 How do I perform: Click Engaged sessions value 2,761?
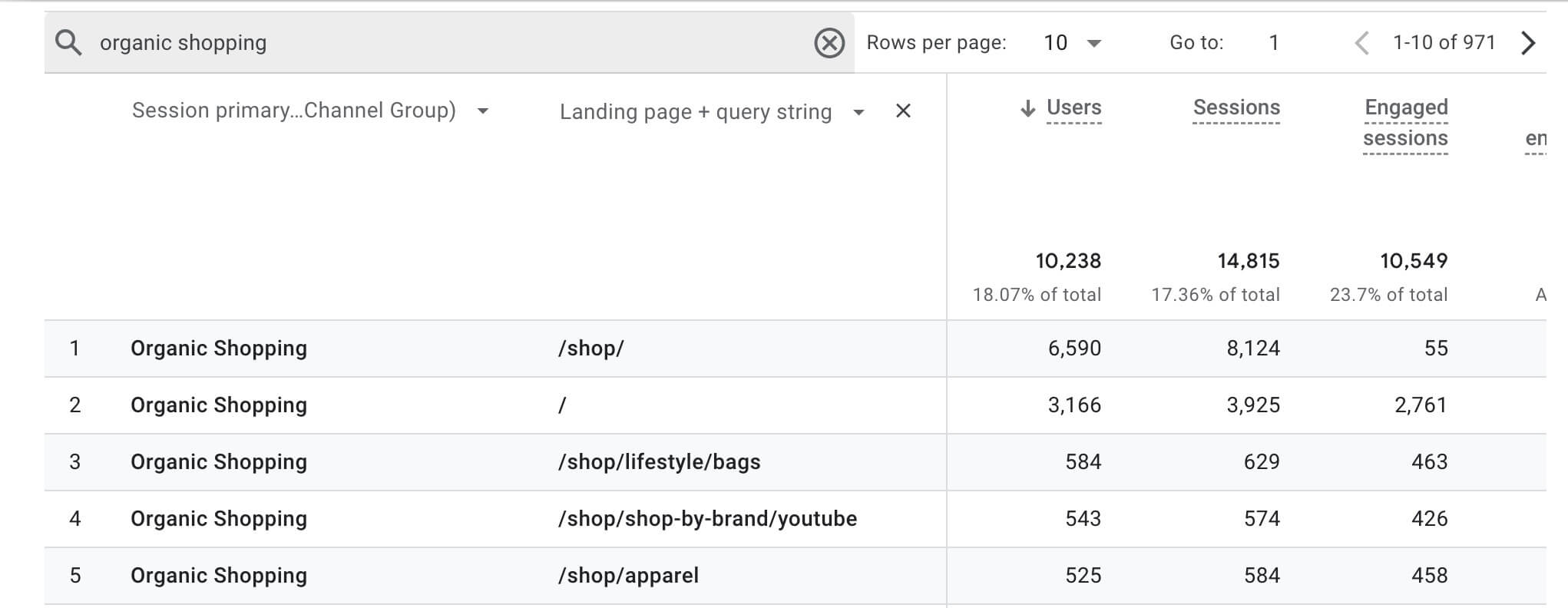1421,405
